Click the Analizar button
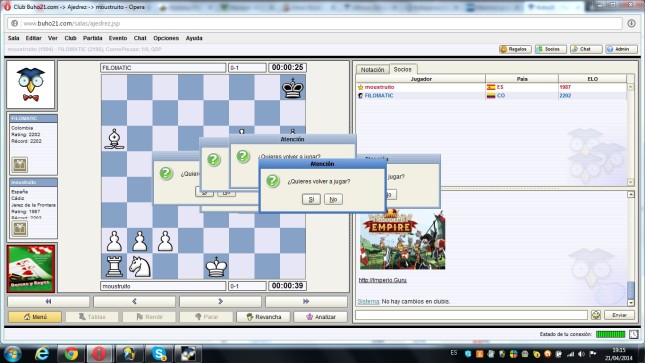Viewport: 645px width, 363px height. click(x=321, y=316)
